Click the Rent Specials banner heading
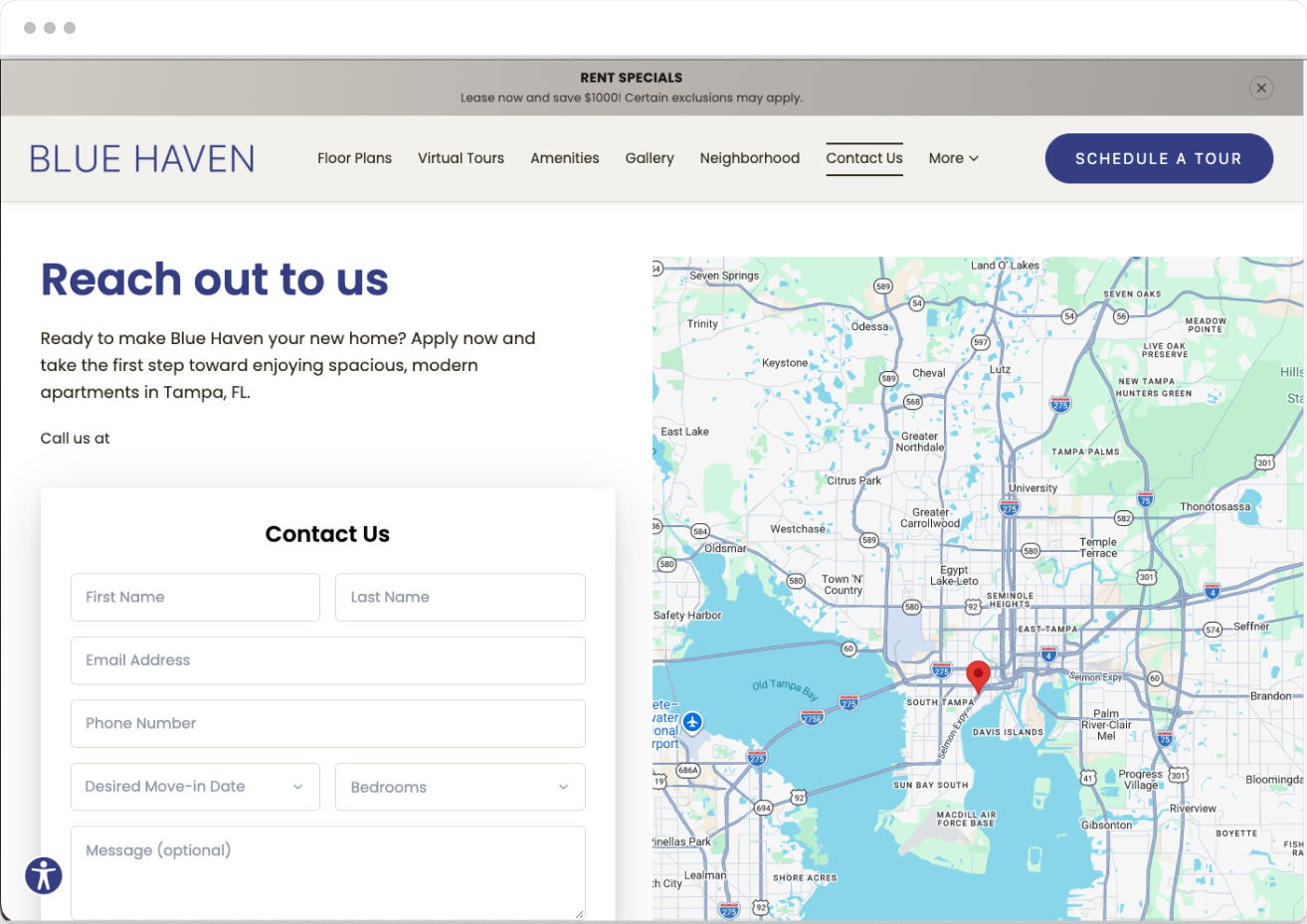The width and height of the screenshot is (1307, 924). [x=632, y=78]
